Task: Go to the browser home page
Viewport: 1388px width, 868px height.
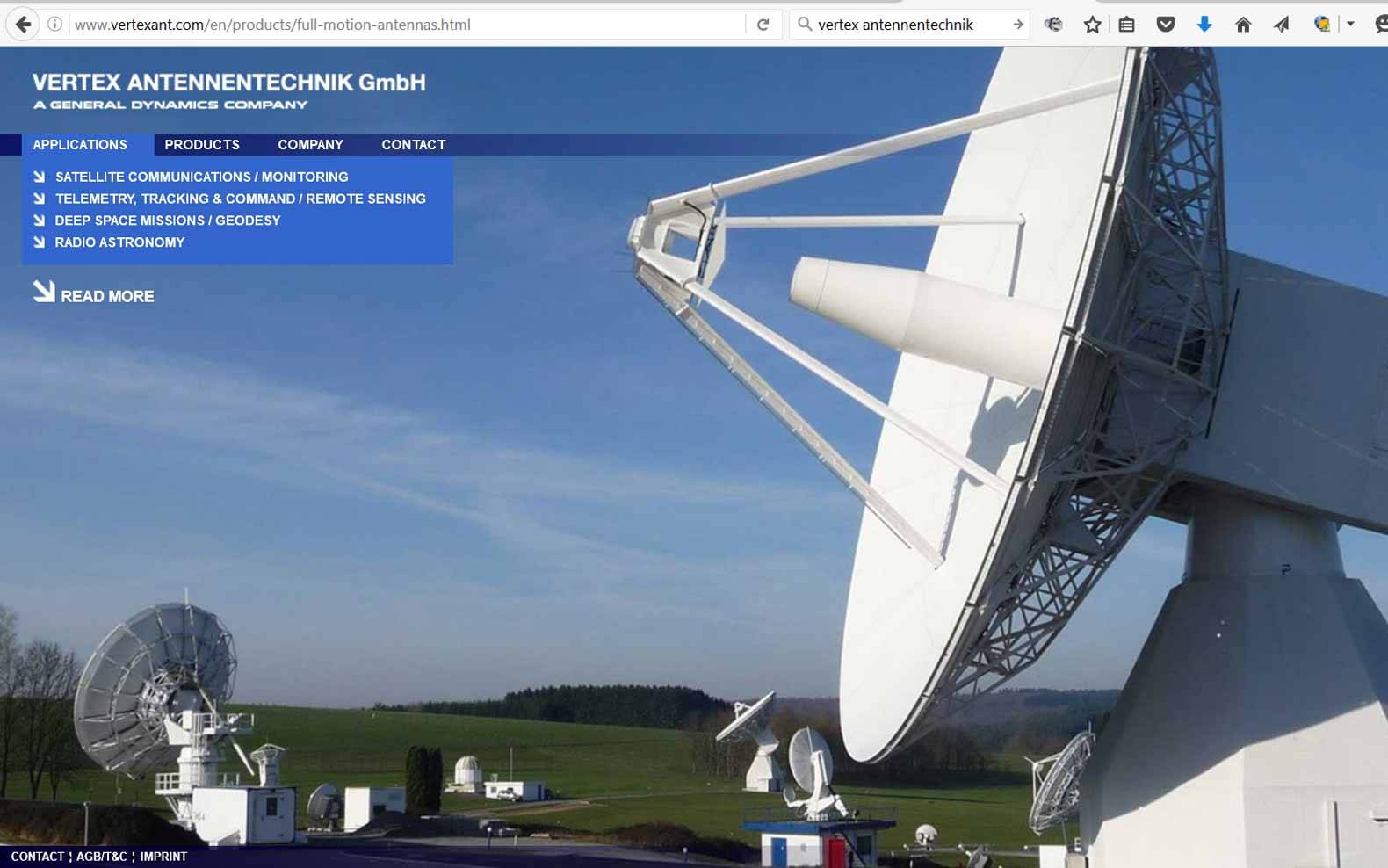Action: tap(1243, 25)
